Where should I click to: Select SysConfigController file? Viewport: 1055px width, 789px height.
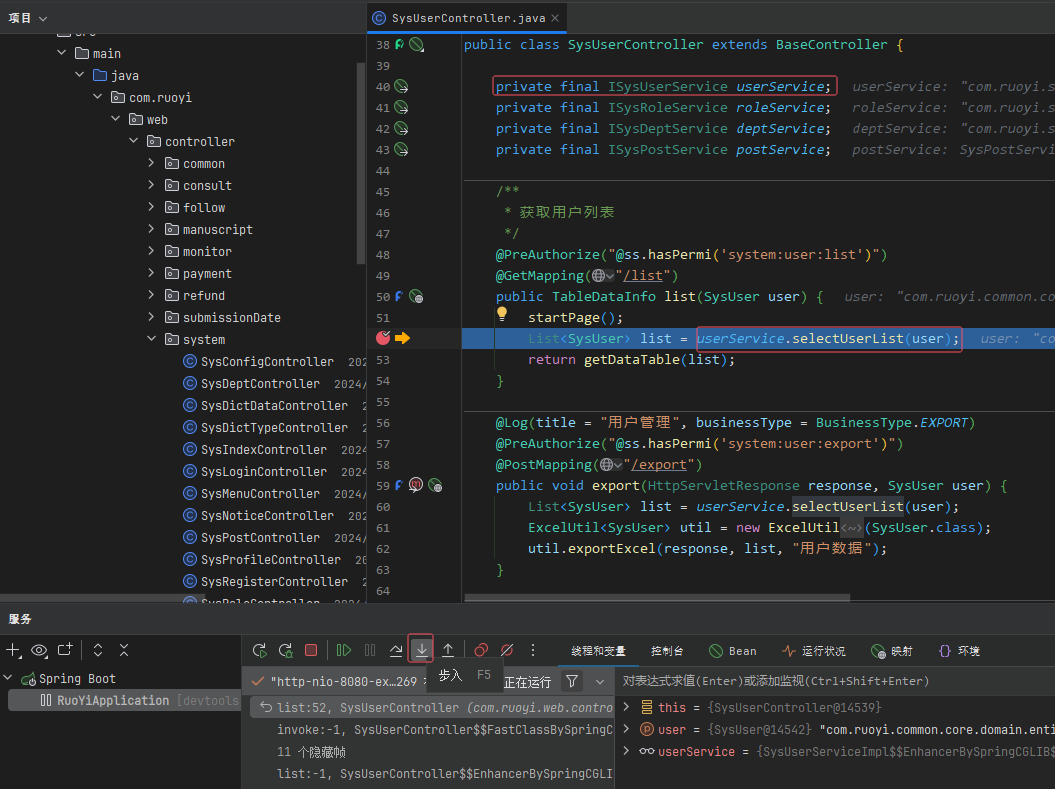click(x=267, y=362)
